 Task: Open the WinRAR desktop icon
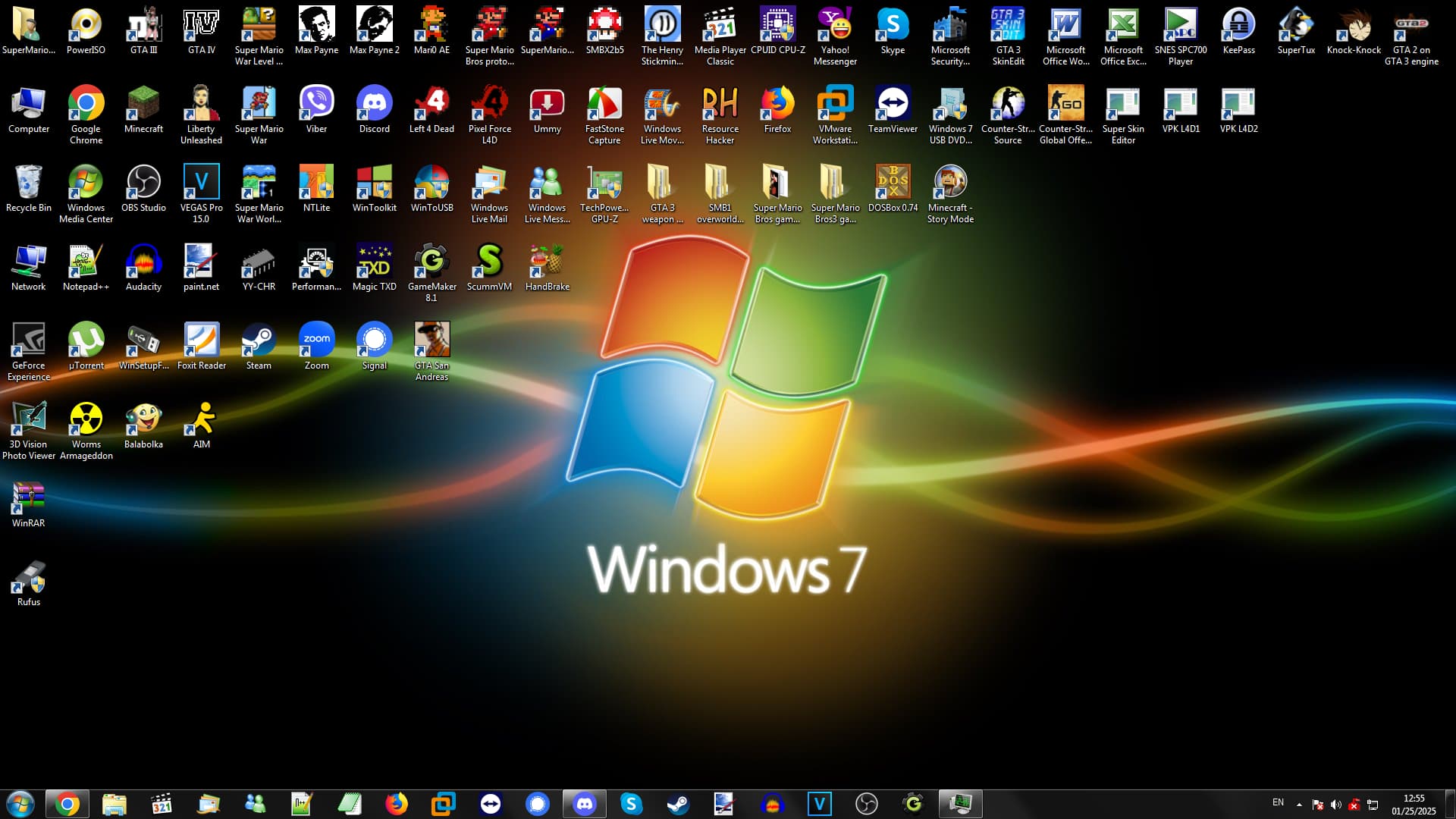coord(28,504)
